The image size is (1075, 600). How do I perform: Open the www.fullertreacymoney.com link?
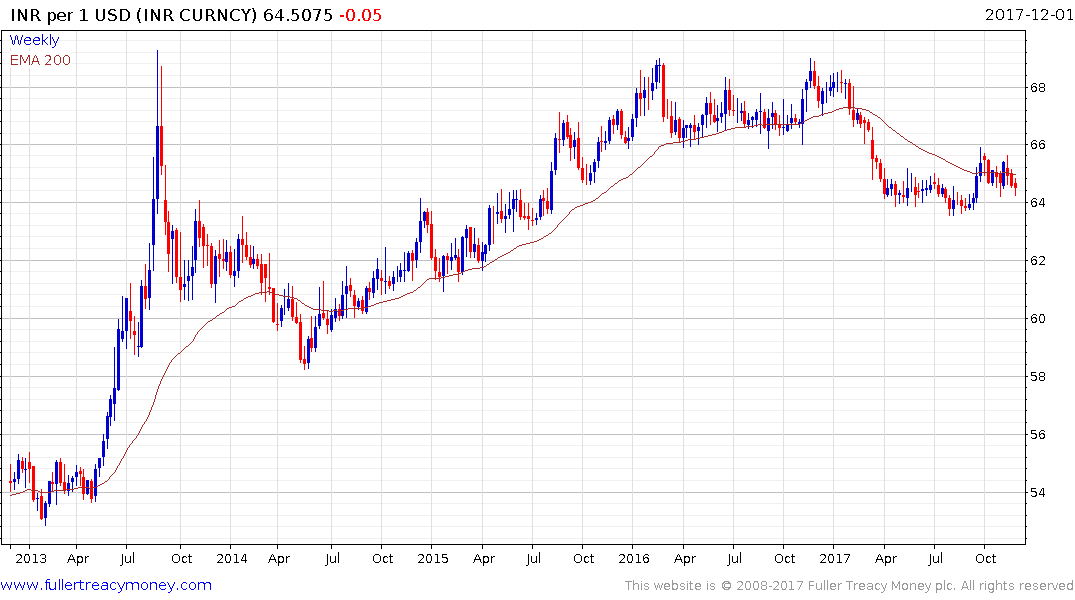pyautogui.click(x=106, y=585)
